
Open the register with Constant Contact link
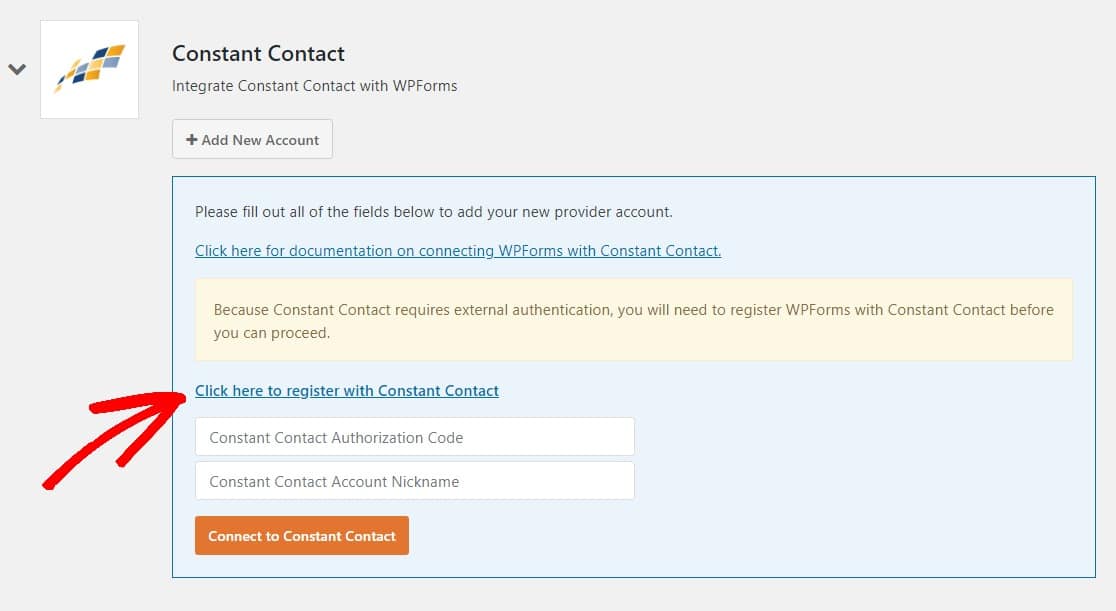tap(347, 391)
